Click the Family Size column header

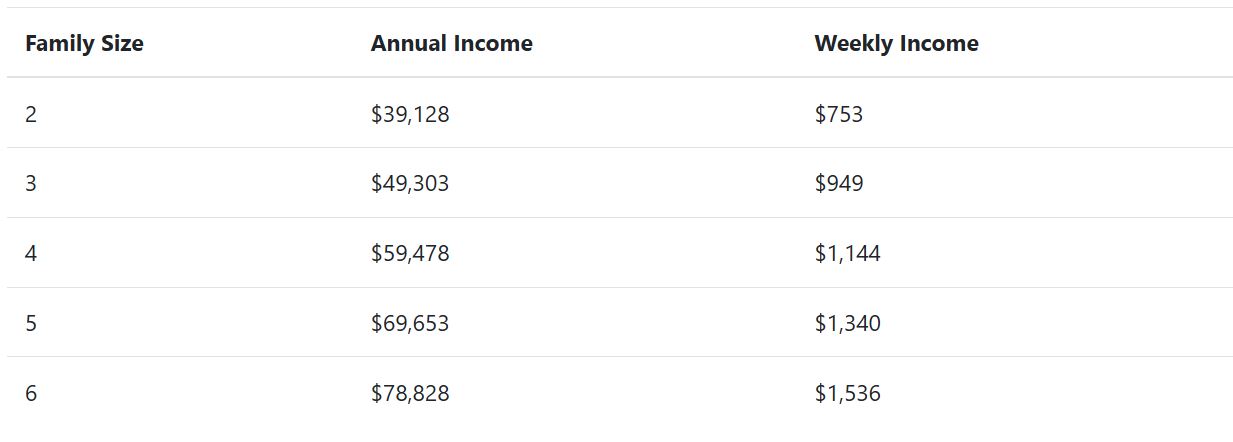84,44
